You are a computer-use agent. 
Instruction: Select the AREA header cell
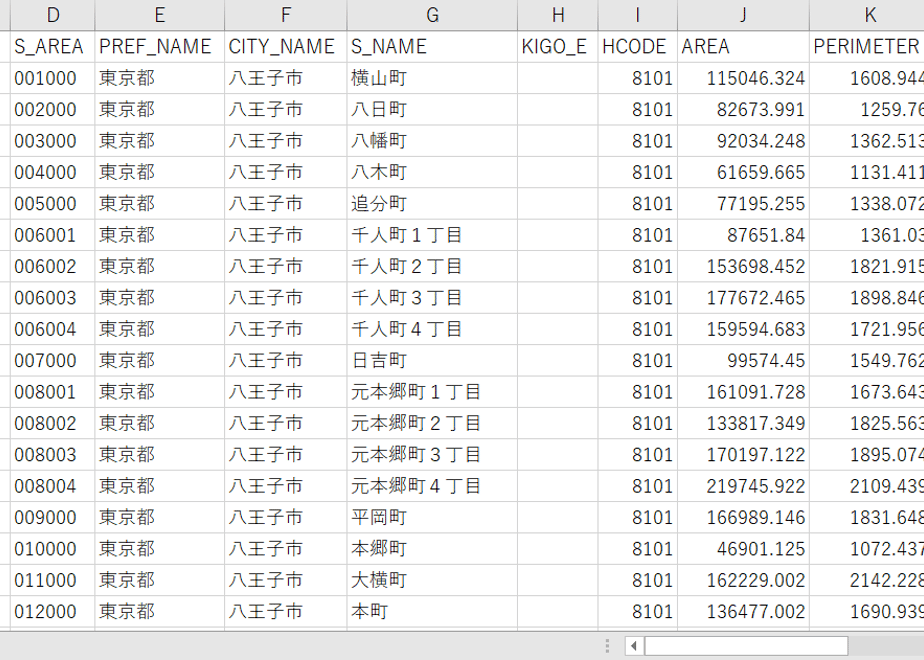743,47
